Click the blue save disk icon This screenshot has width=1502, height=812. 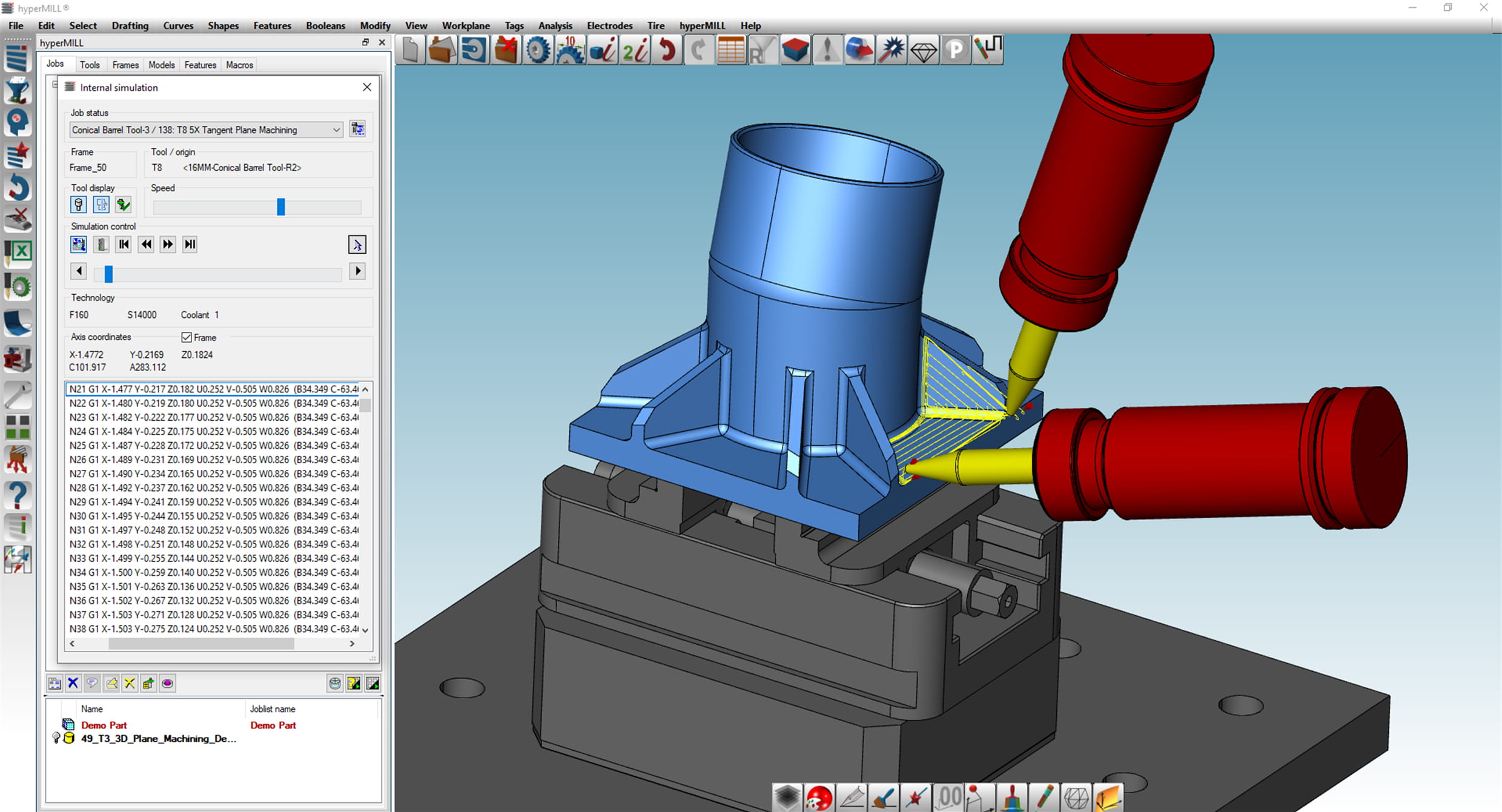point(474,50)
